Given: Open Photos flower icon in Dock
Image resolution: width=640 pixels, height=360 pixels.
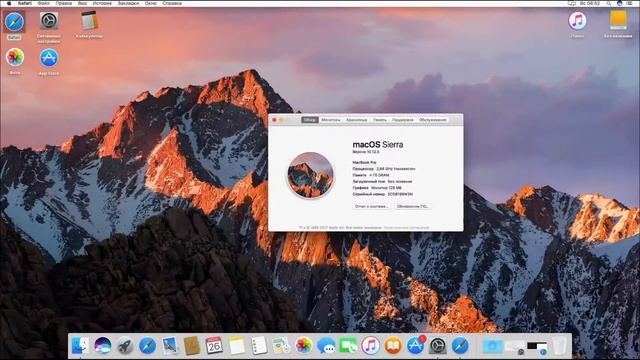Looking at the screenshot, I should [304, 346].
